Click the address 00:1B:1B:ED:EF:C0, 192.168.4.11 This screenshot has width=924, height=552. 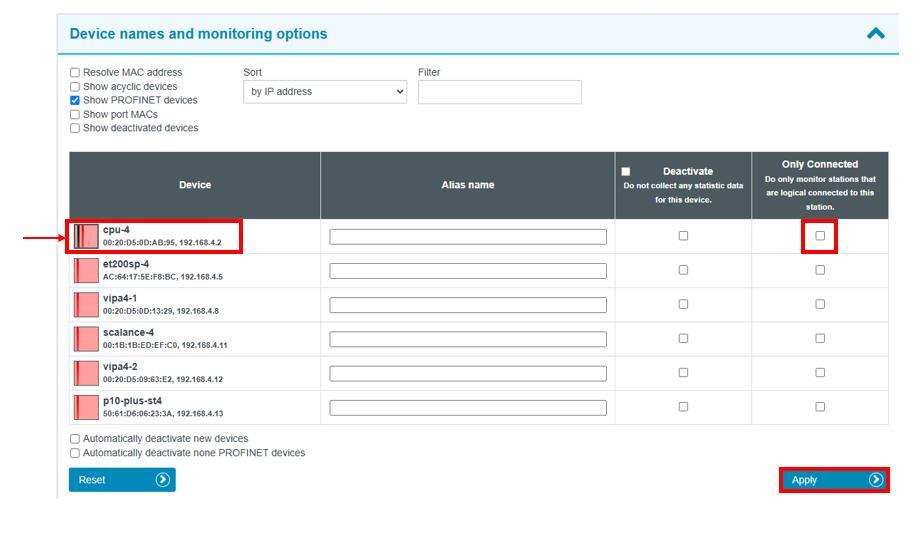point(165,345)
